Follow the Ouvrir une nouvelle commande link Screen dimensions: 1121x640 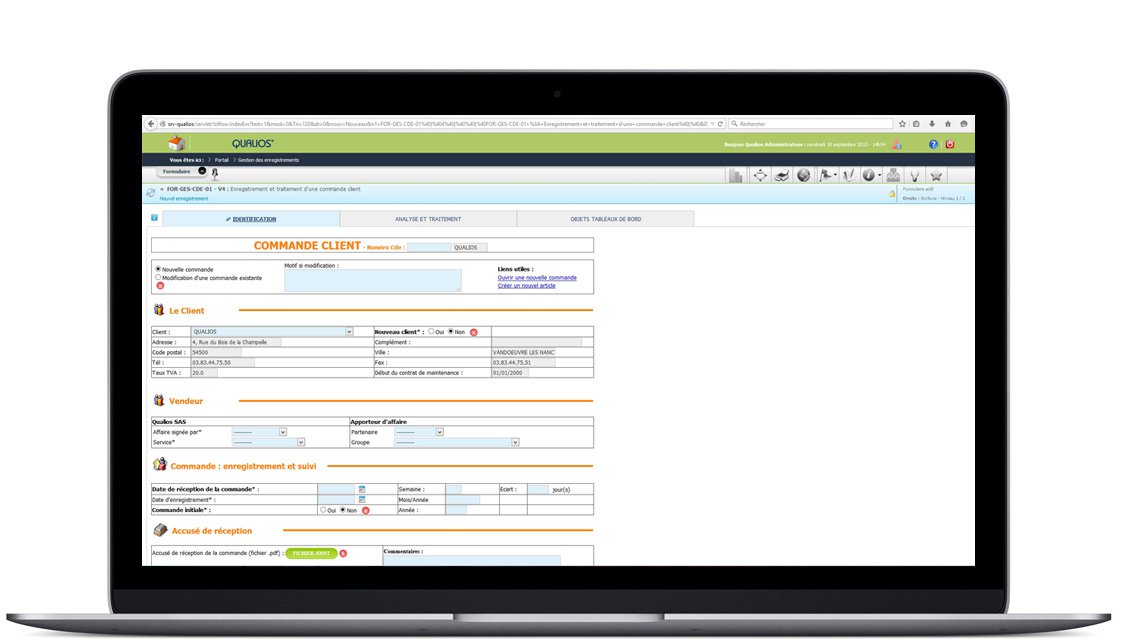point(537,277)
